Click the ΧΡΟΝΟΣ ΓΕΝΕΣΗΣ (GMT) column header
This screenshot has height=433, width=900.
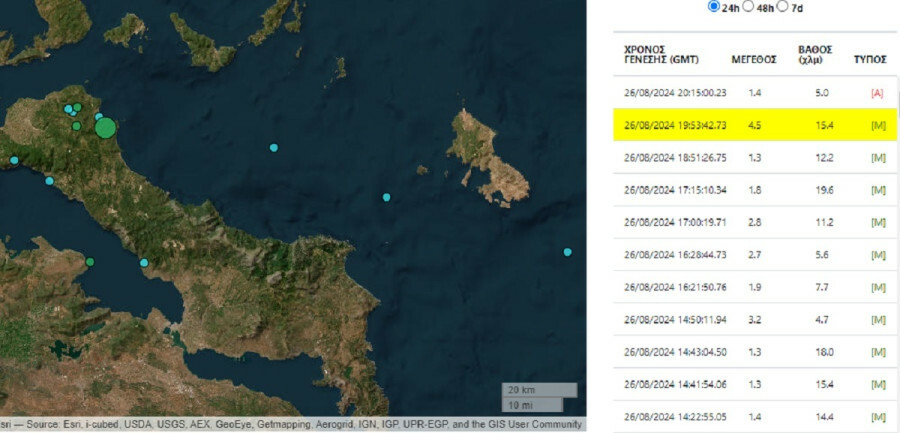coord(660,54)
